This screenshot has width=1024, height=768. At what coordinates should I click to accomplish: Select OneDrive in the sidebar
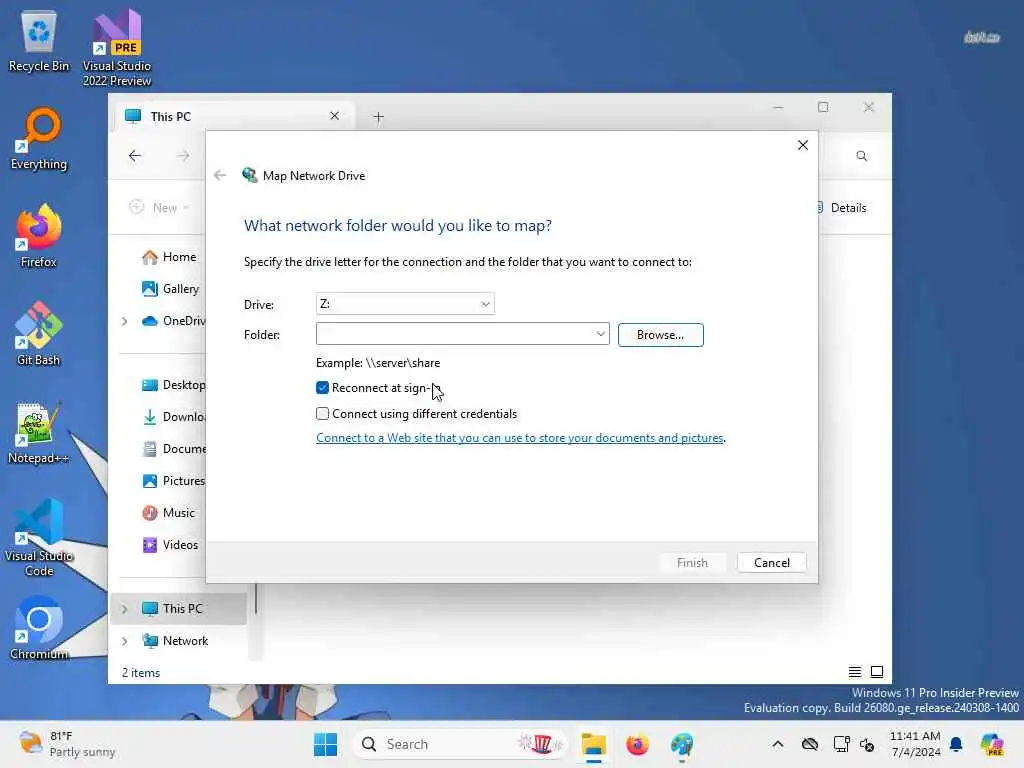click(x=172, y=321)
